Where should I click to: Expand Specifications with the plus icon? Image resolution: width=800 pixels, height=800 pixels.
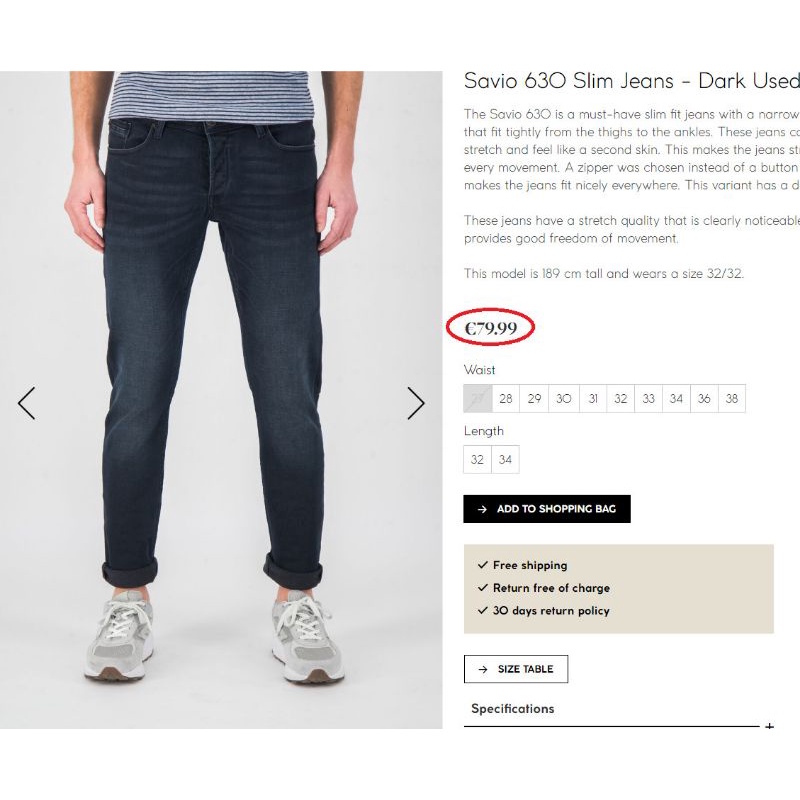tap(769, 726)
